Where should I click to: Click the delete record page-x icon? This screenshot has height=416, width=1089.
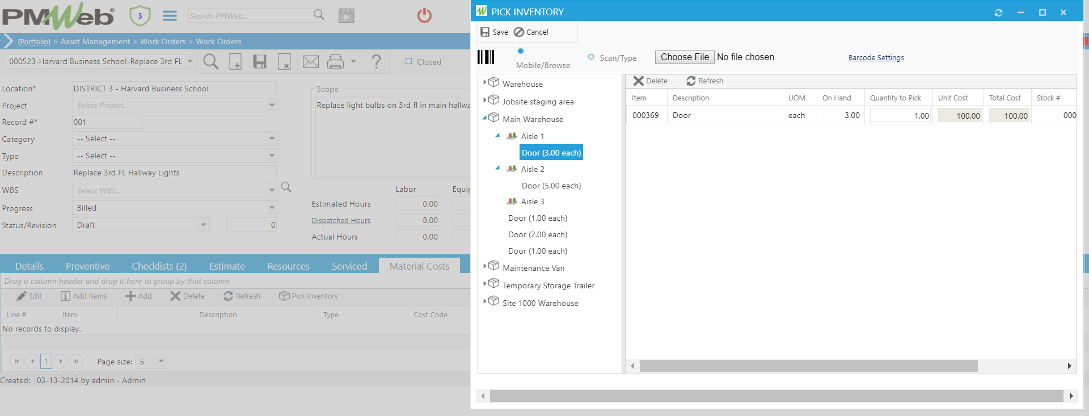tap(284, 61)
